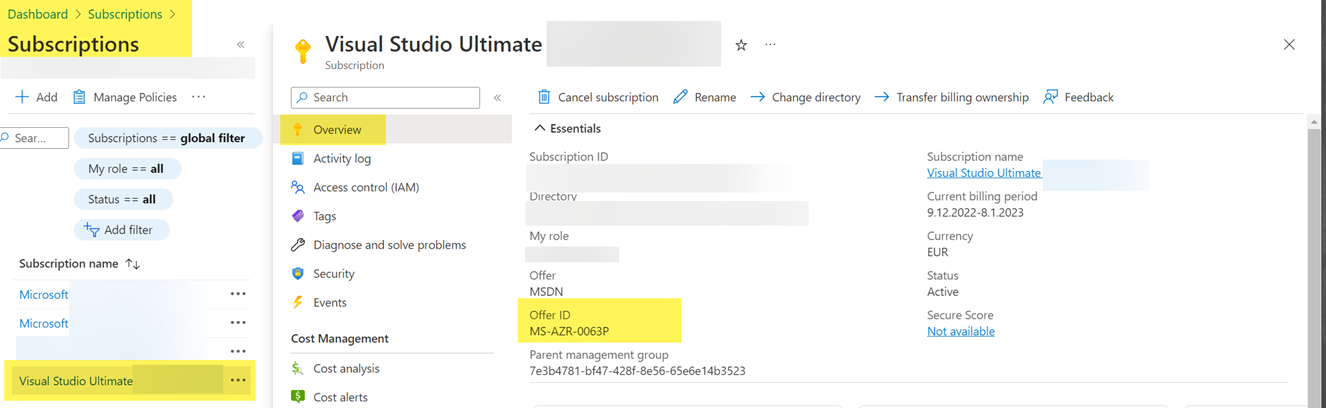Close the subscription blade
The width and height of the screenshot is (1326, 408).
(1289, 45)
